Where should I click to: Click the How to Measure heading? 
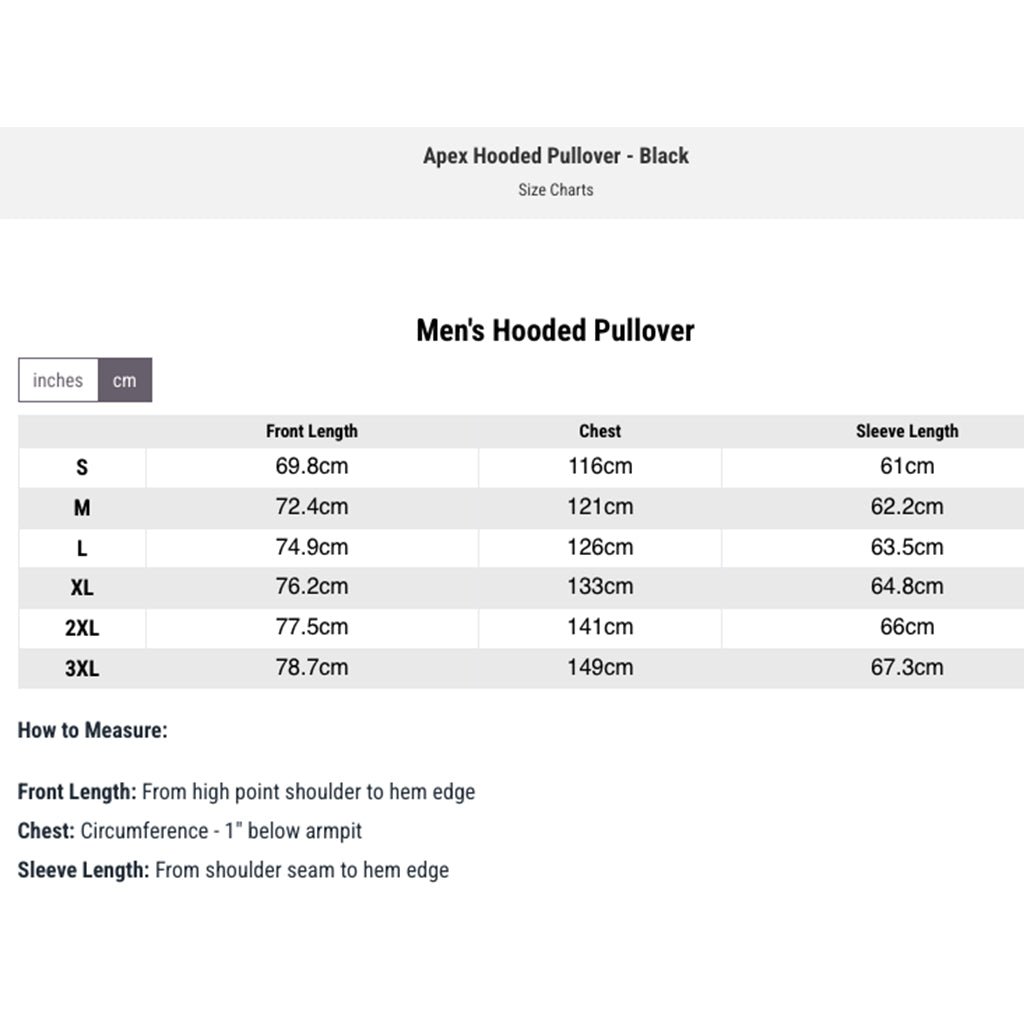pyautogui.click(x=93, y=730)
